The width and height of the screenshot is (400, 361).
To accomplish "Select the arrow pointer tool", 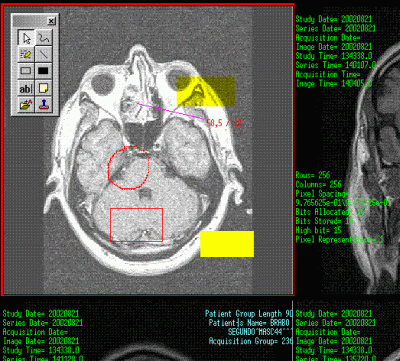I will tap(26, 38).
